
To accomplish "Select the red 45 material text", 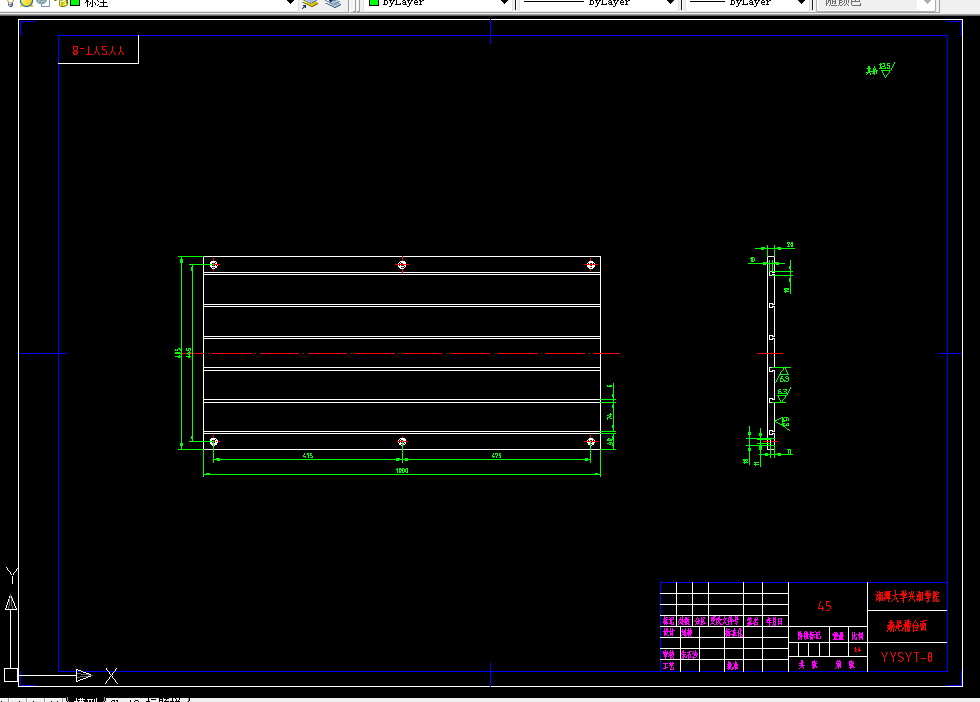I will [824, 606].
